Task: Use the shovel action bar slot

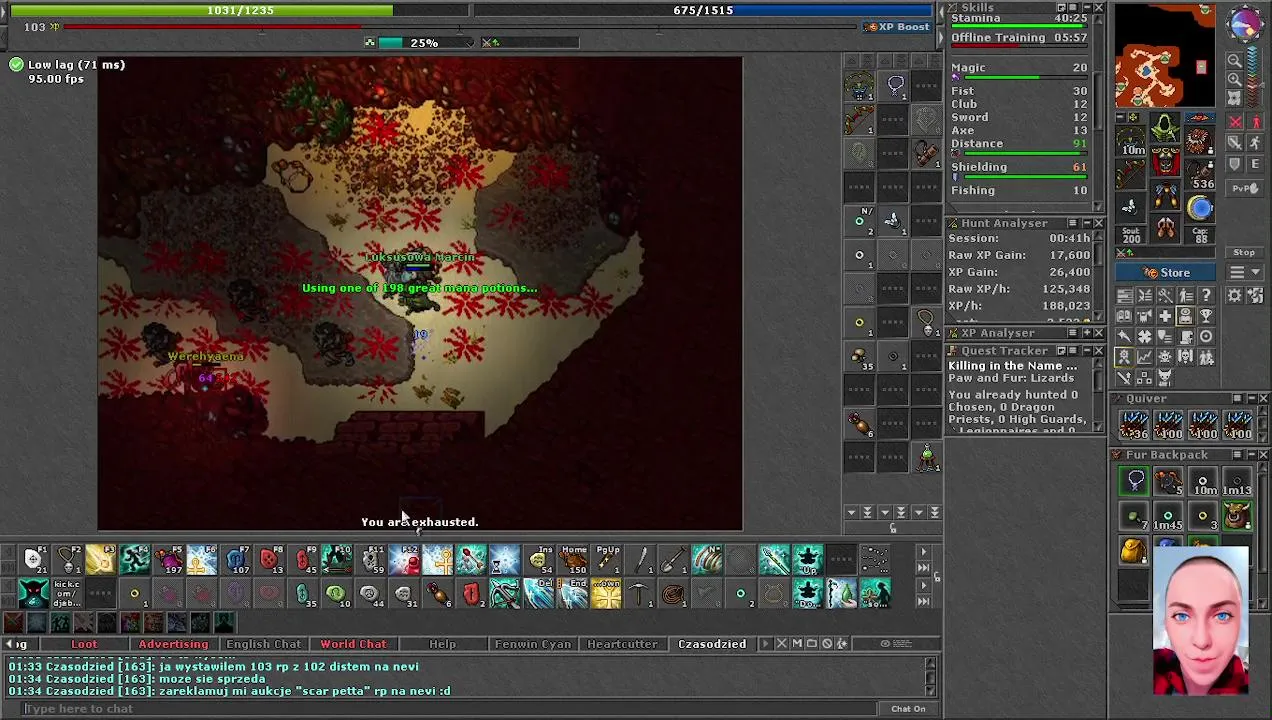Action: pyautogui.click(x=672, y=560)
